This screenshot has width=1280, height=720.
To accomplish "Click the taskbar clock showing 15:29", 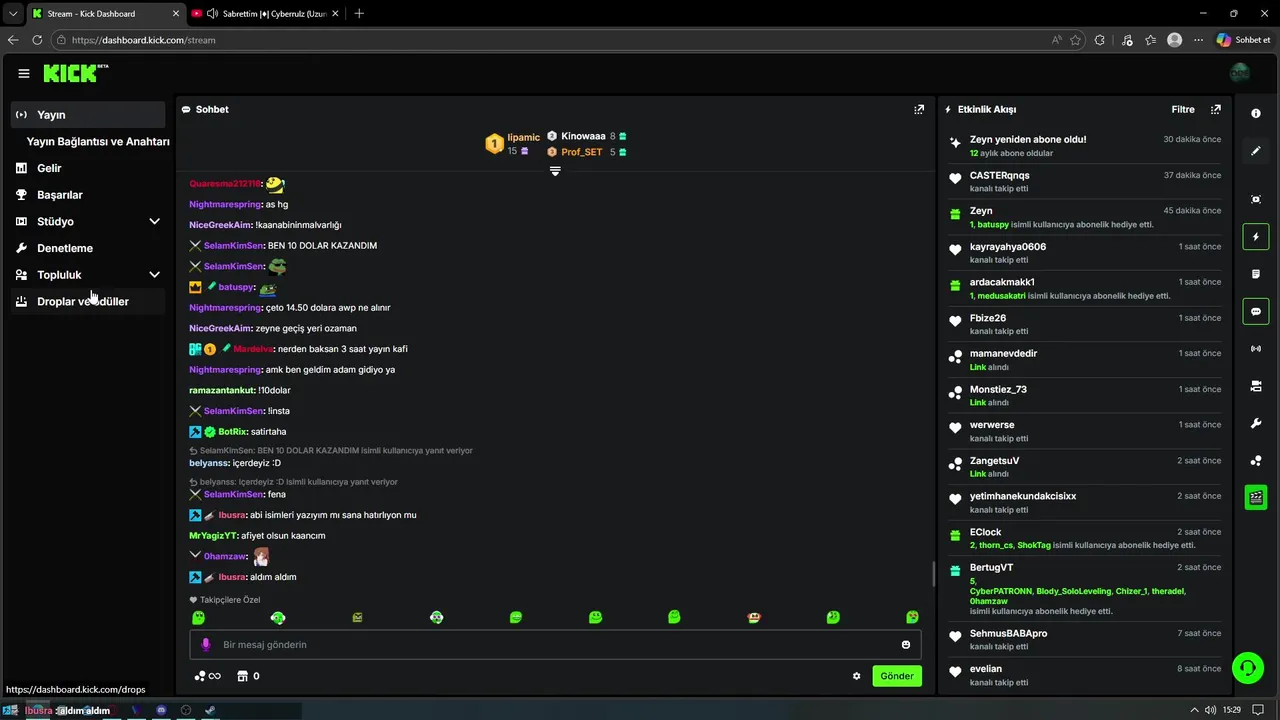I will click(x=1231, y=710).
